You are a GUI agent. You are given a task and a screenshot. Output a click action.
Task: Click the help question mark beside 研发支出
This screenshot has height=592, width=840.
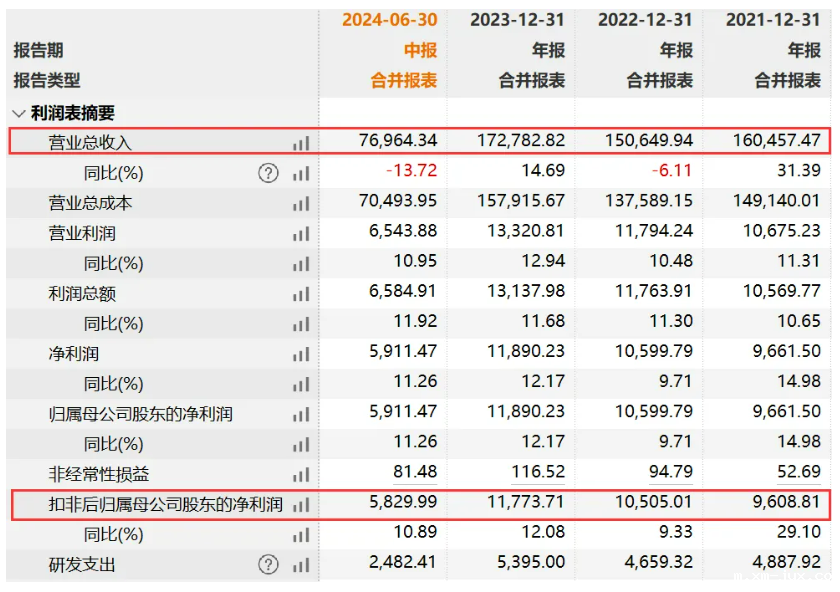[268, 565]
